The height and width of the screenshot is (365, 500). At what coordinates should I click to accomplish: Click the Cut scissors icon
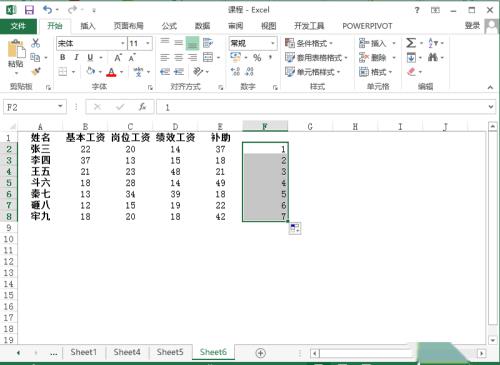(35, 43)
